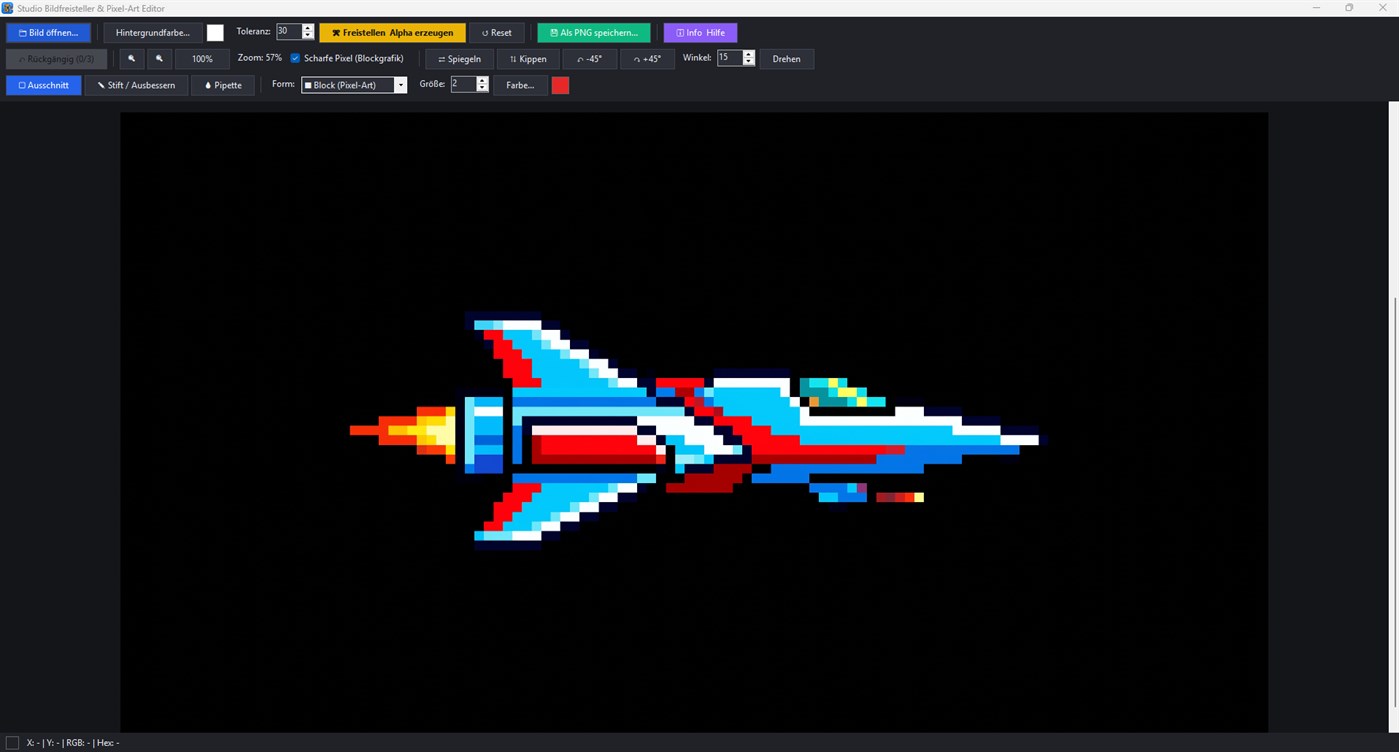Save image via Als PNG speichern
1399x752 pixels.
(594, 33)
